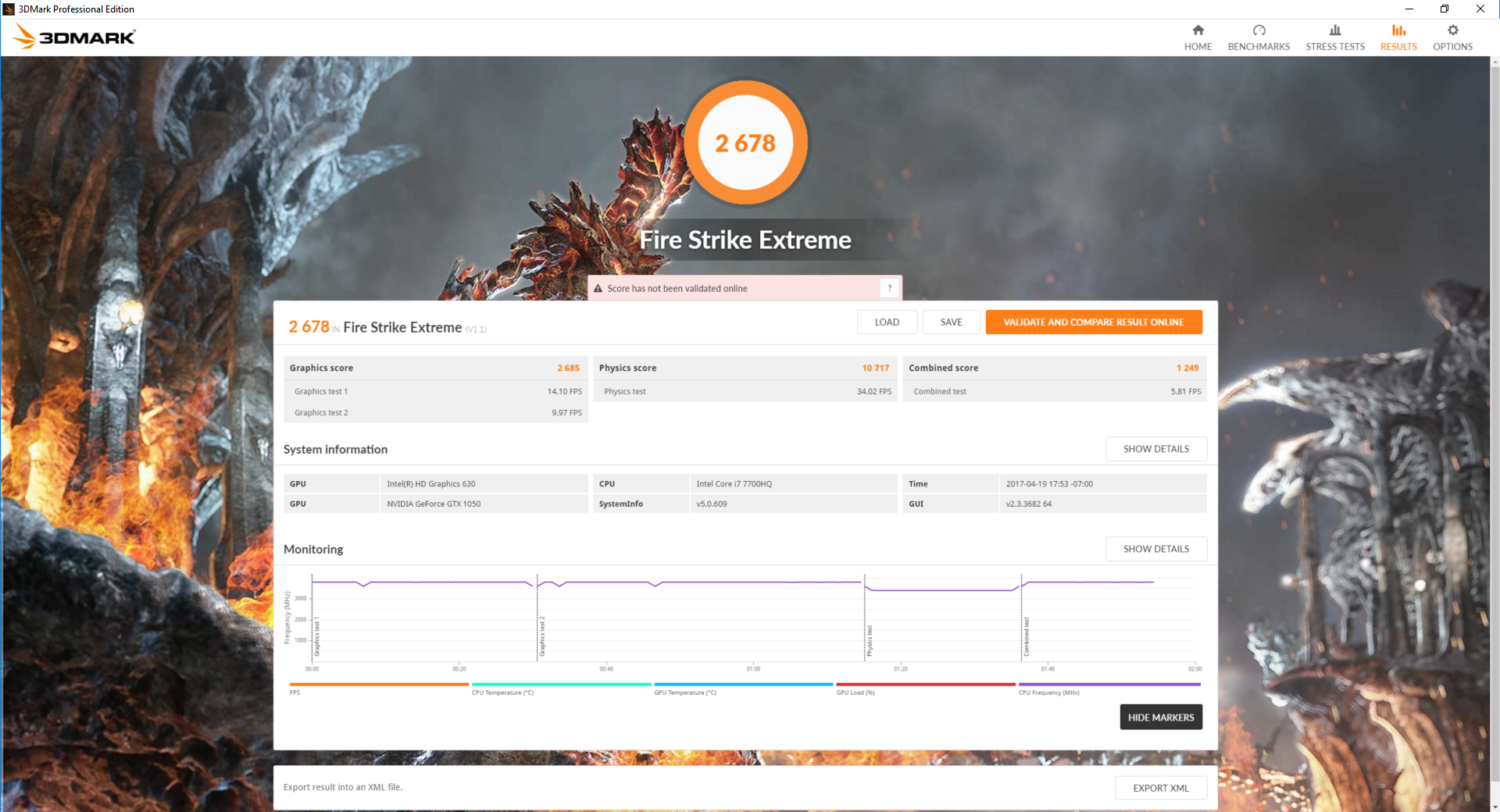The image size is (1500, 812).
Task: Click the Intel Core i7 7700HQ entry
Action: coord(734,483)
